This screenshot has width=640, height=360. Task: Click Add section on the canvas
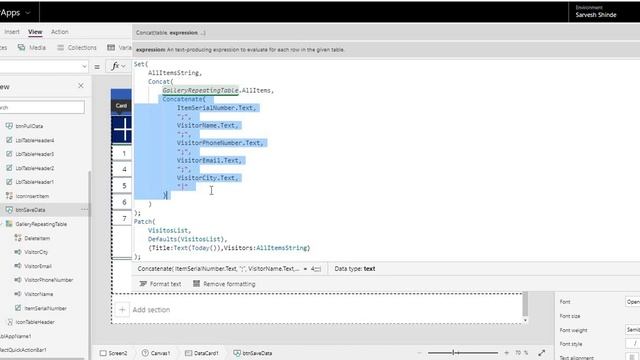pos(151,309)
